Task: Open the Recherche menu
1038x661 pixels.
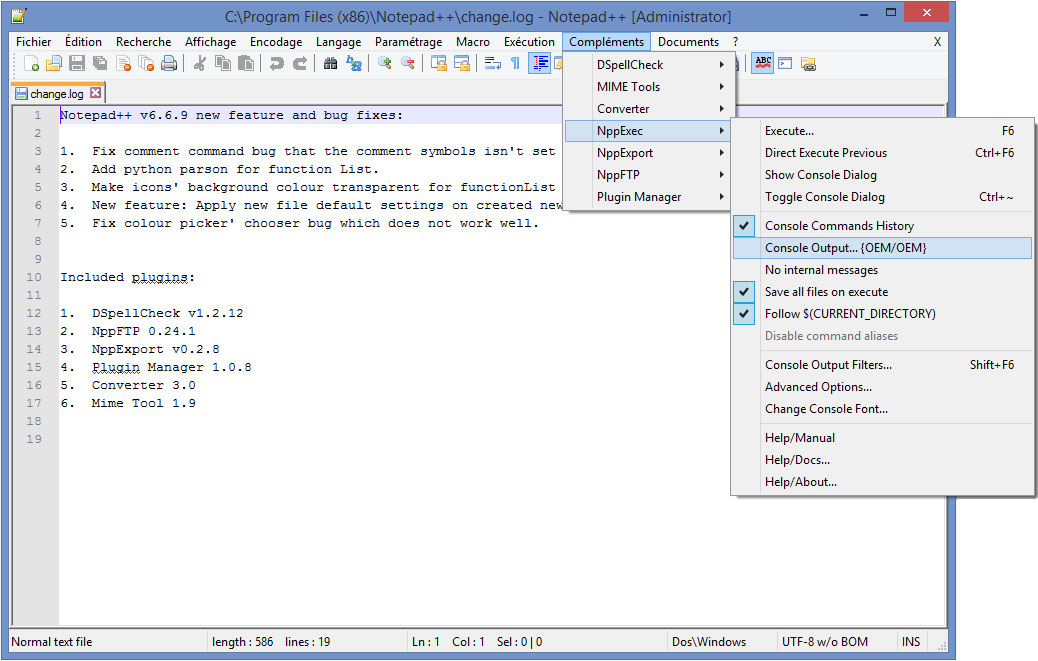Action: tap(144, 42)
